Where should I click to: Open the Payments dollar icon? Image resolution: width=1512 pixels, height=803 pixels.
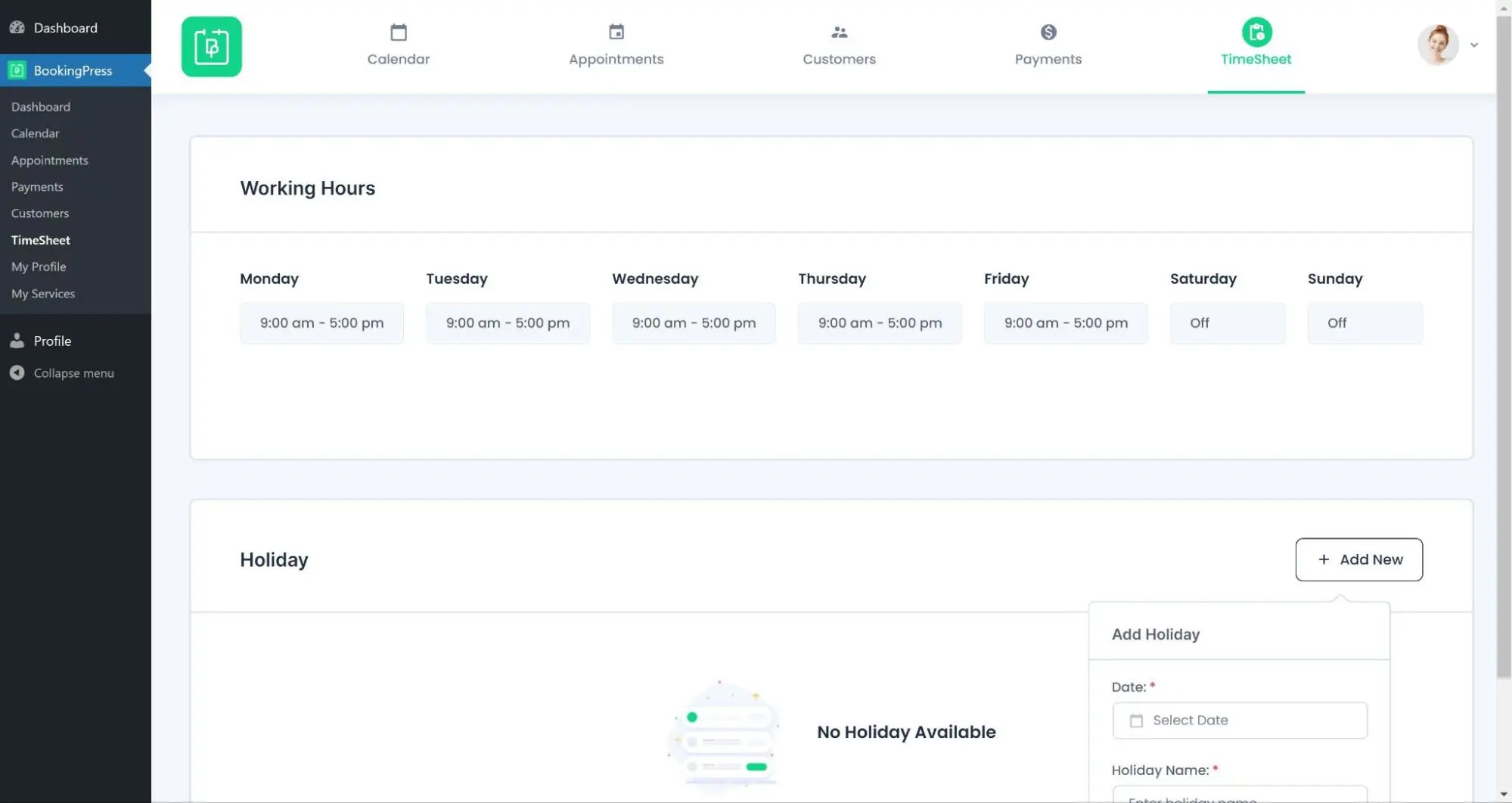tap(1048, 32)
